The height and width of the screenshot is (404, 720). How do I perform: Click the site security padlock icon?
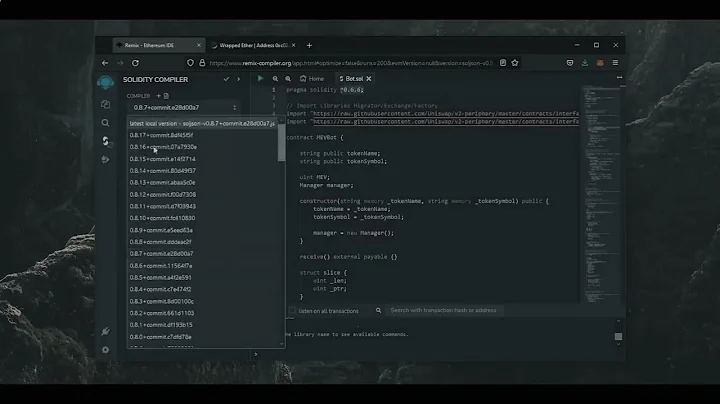pyautogui.click(x=202, y=63)
